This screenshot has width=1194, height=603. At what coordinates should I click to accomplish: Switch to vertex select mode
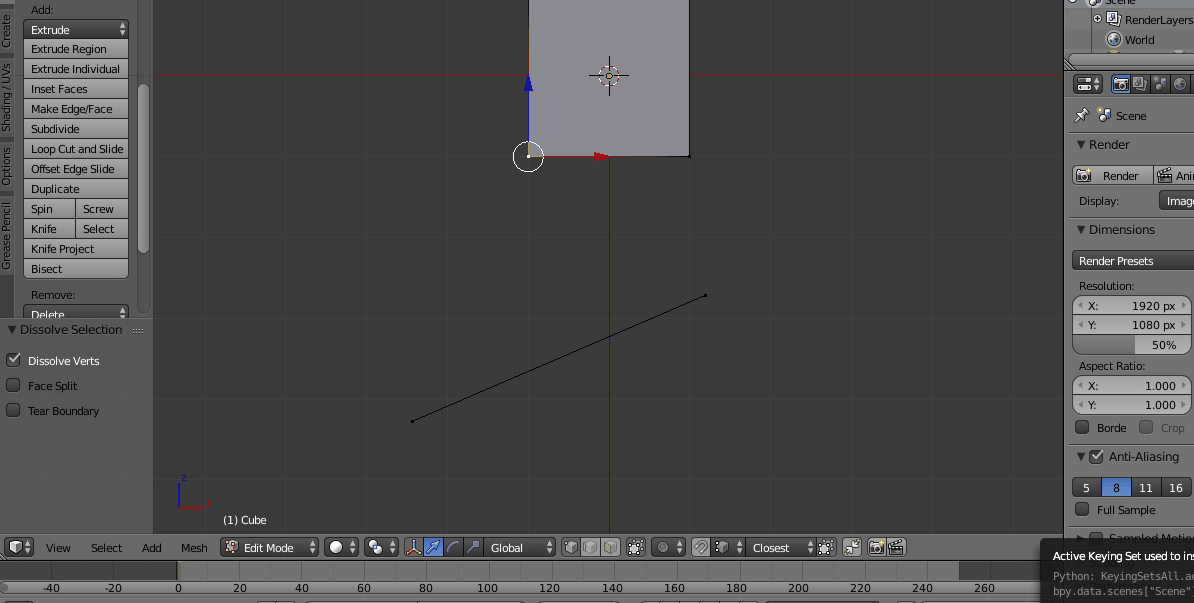click(x=570, y=547)
